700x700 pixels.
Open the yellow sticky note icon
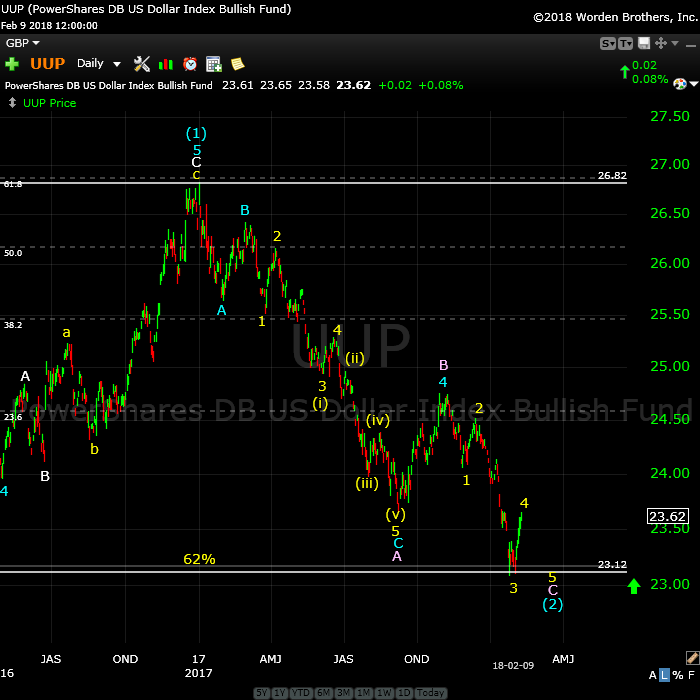pyautogui.click(x=238, y=64)
